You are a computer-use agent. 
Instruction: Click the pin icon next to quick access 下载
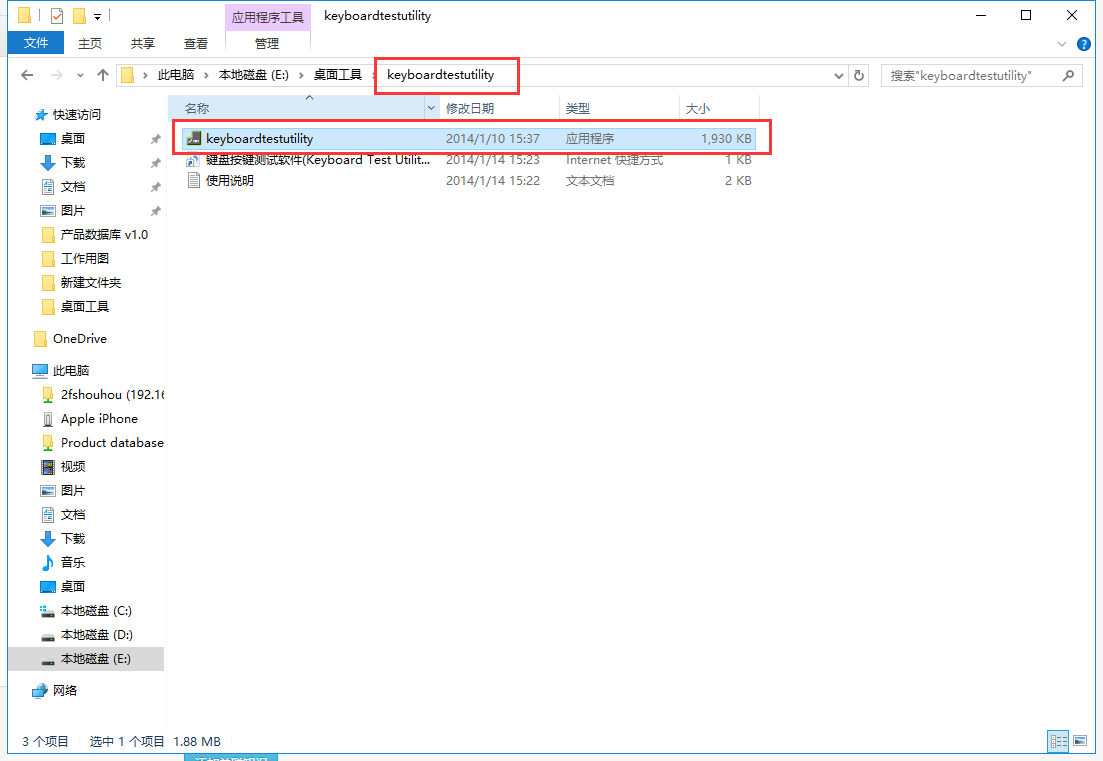[155, 163]
